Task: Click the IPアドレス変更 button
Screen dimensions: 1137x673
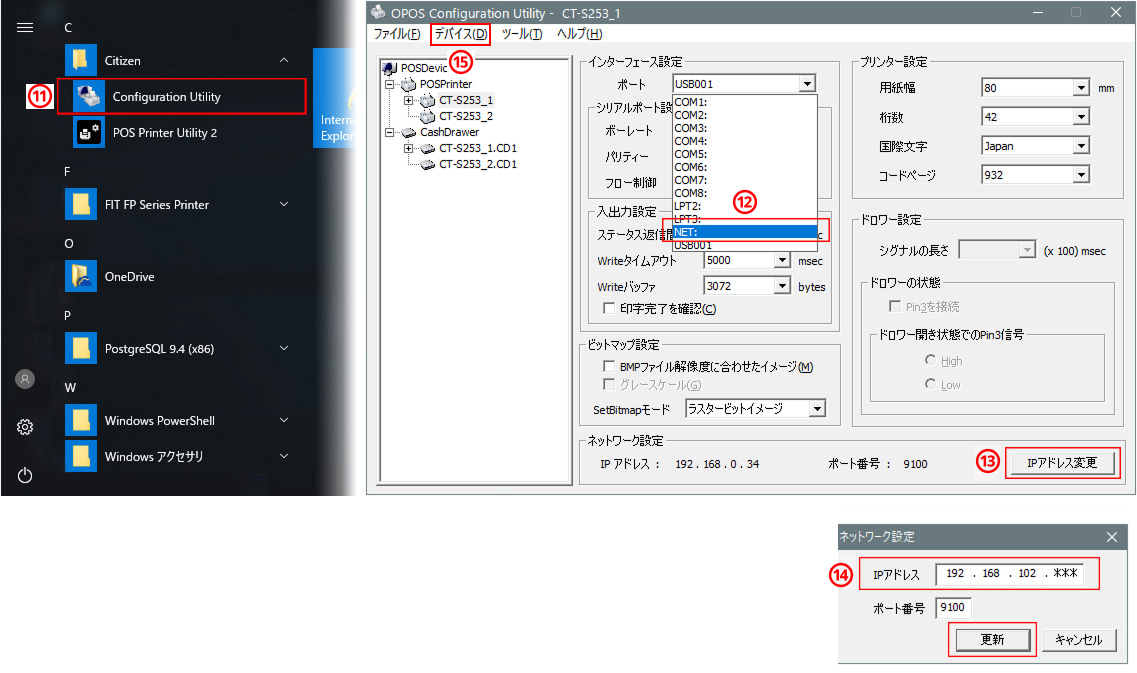Action: point(1061,463)
